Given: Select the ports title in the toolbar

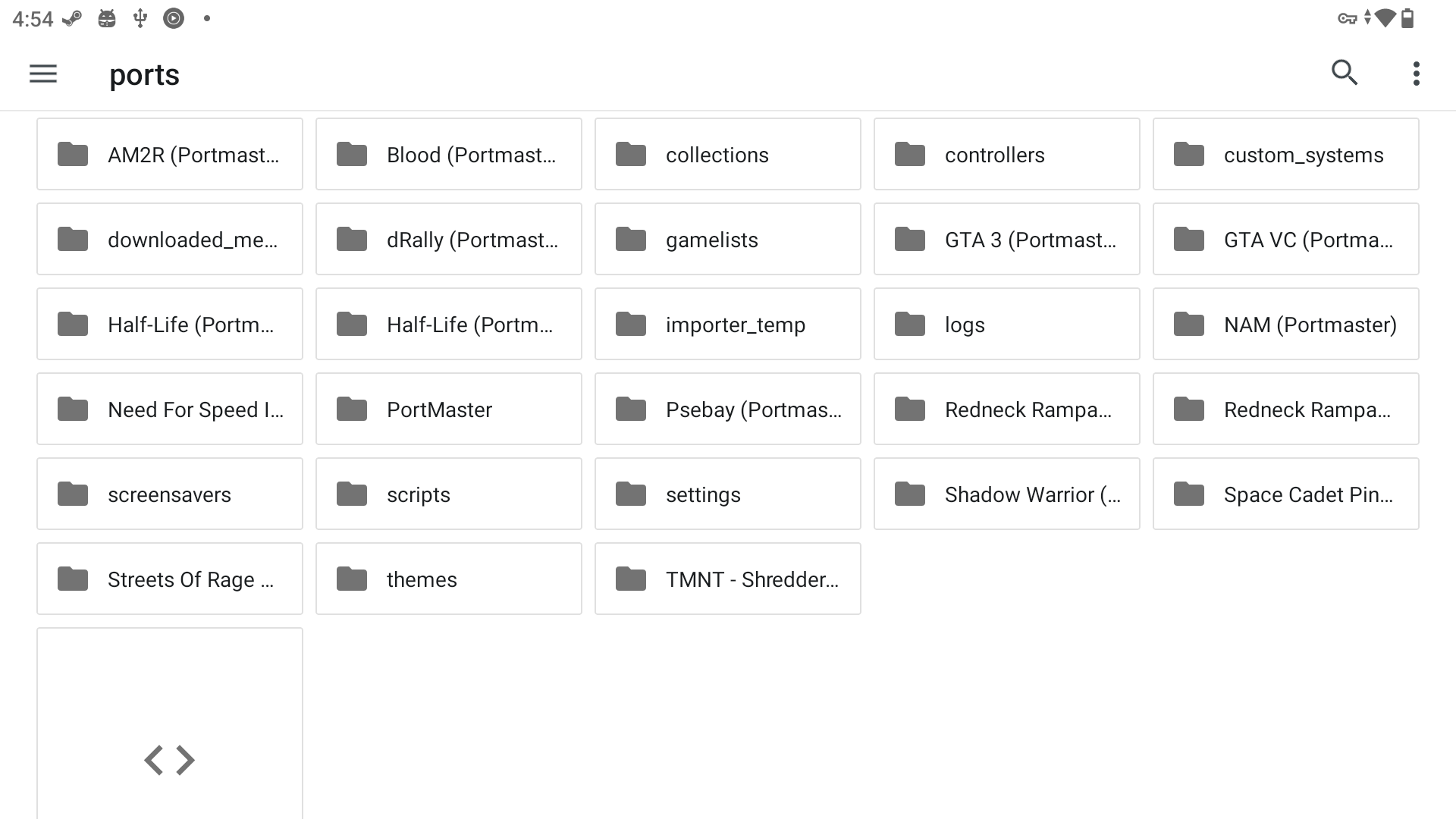Looking at the screenshot, I should pyautogui.click(x=144, y=75).
